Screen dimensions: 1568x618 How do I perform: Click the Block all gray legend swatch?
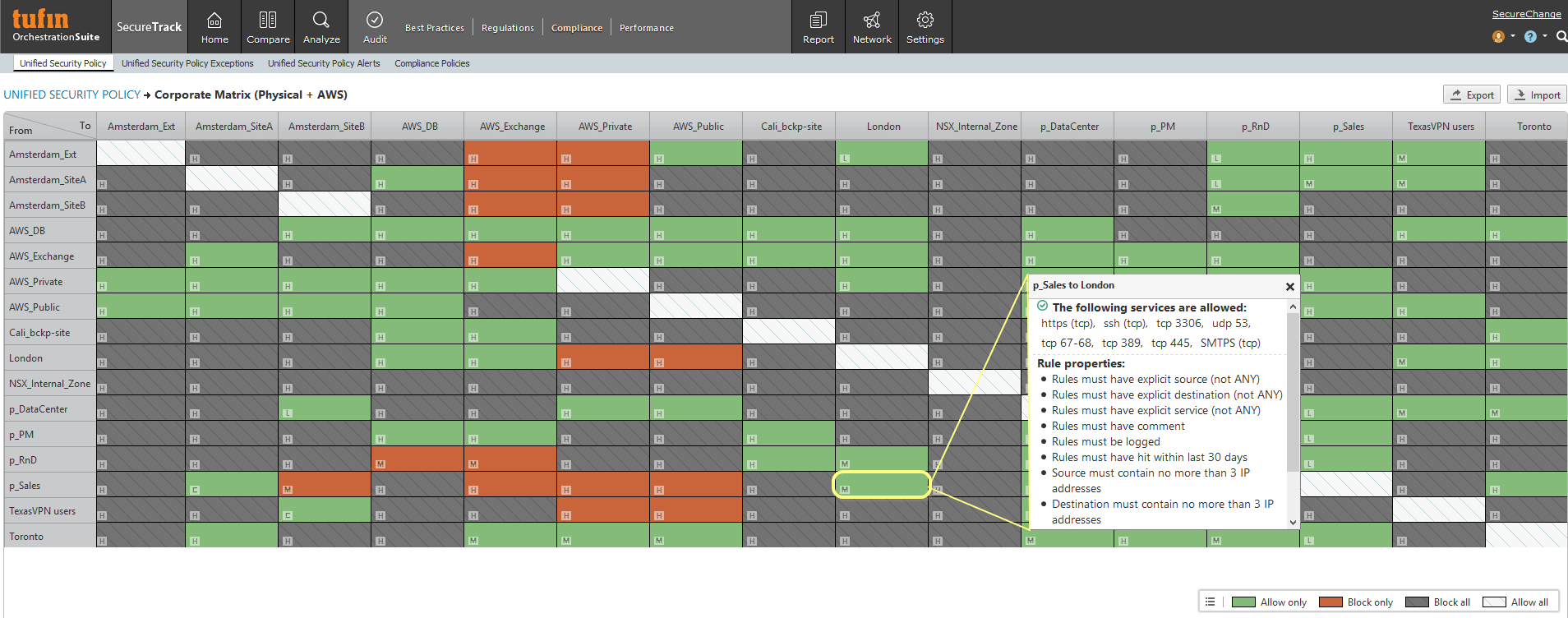[x=1417, y=602]
